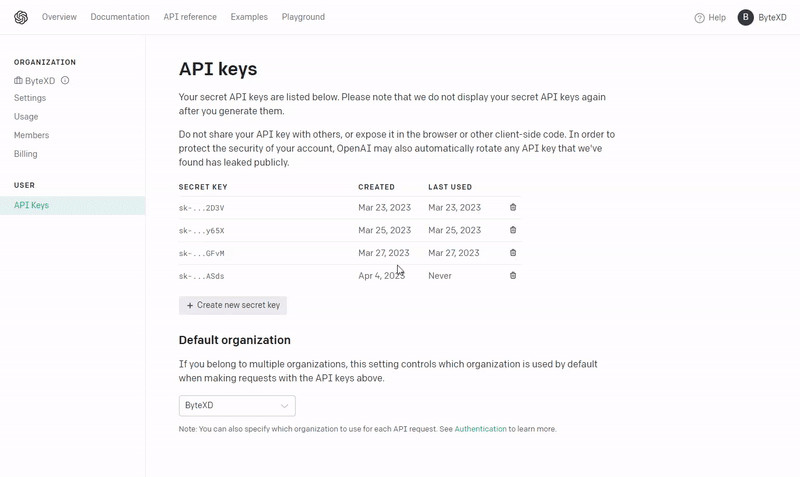Create new secret key
800x477 pixels.
(233, 305)
